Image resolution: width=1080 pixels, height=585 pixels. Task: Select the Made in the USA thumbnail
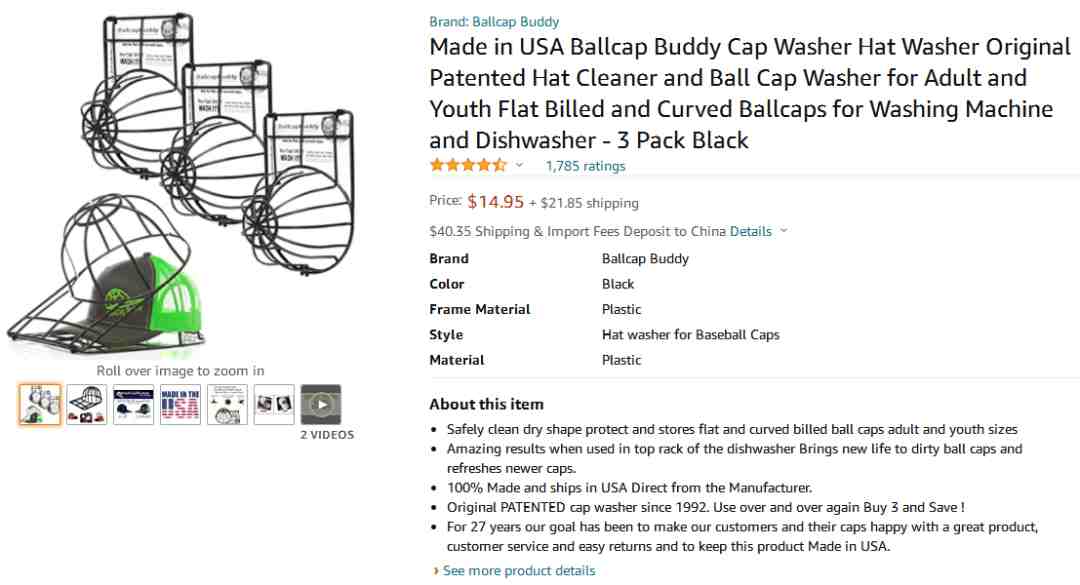[x=180, y=404]
